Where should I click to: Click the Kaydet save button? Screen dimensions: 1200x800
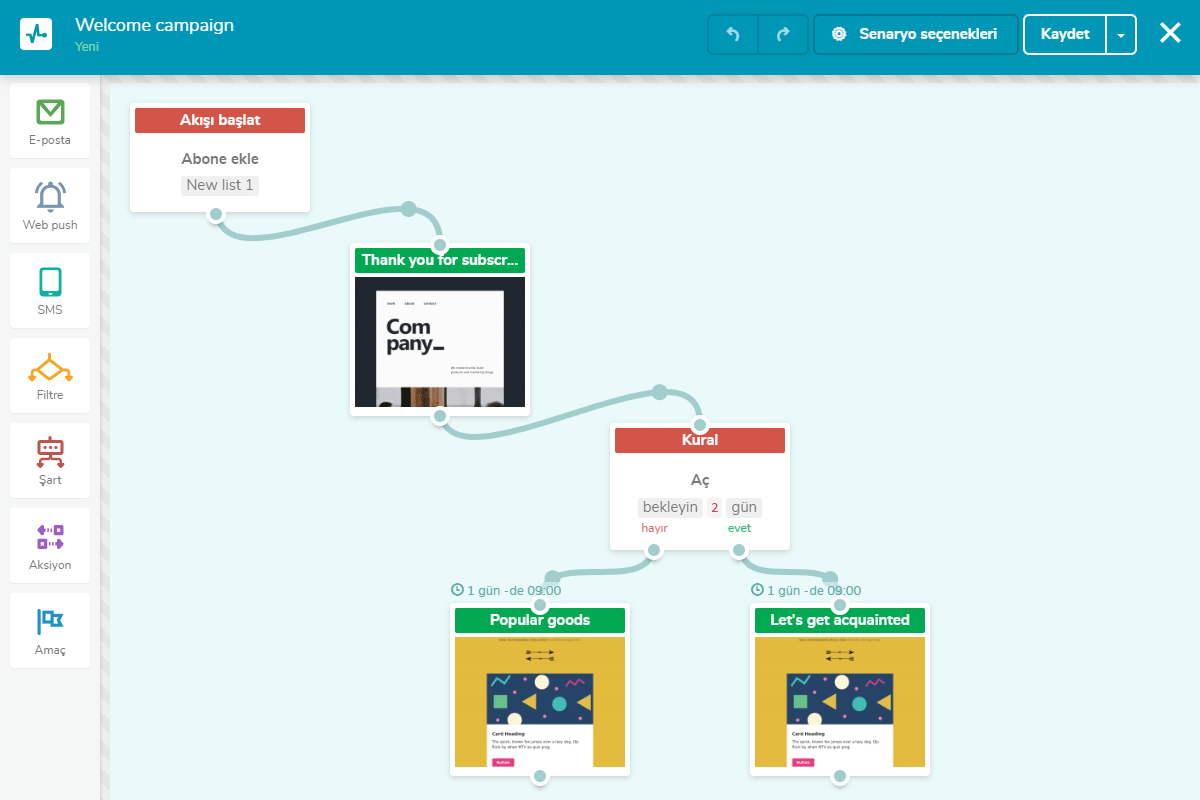1065,34
